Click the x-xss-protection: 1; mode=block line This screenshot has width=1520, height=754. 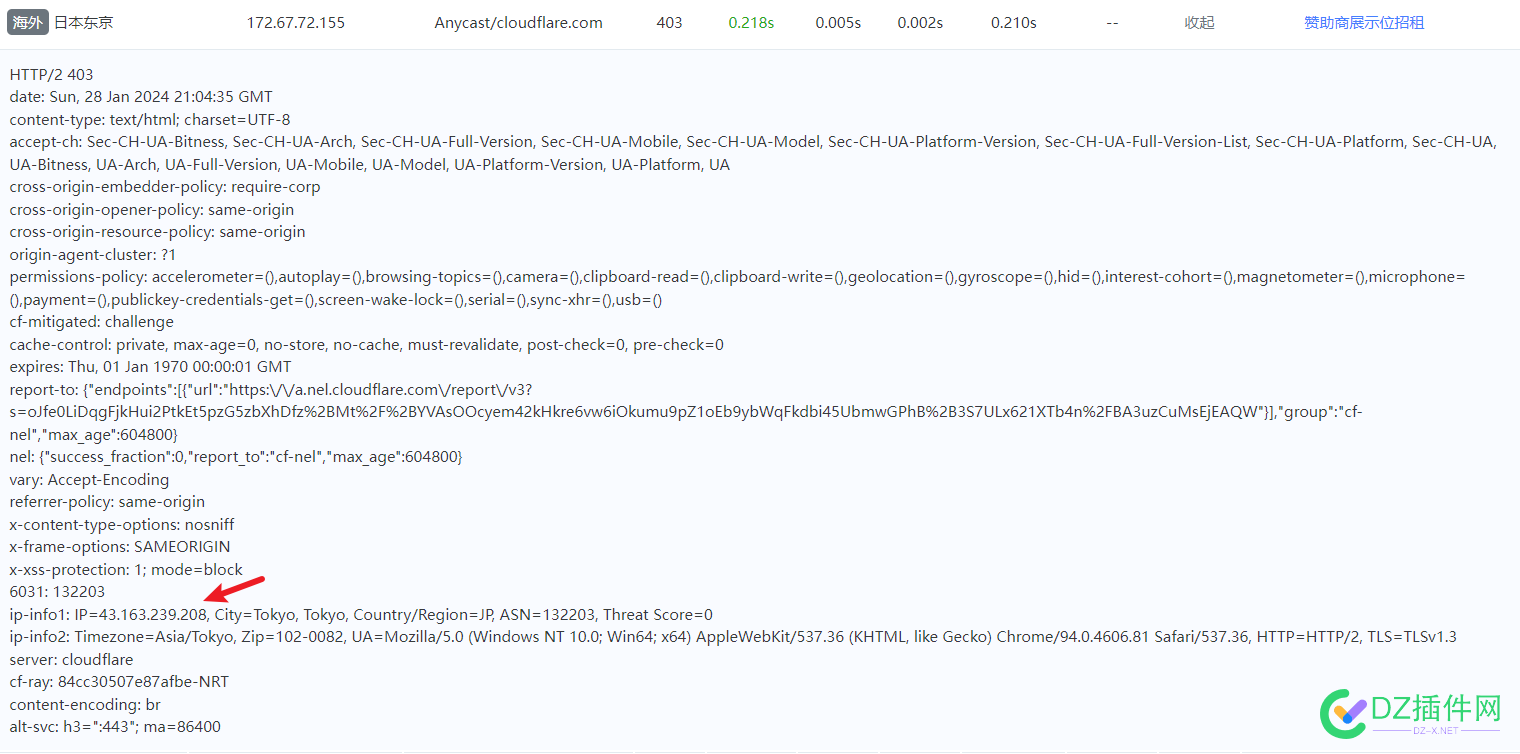click(x=126, y=570)
